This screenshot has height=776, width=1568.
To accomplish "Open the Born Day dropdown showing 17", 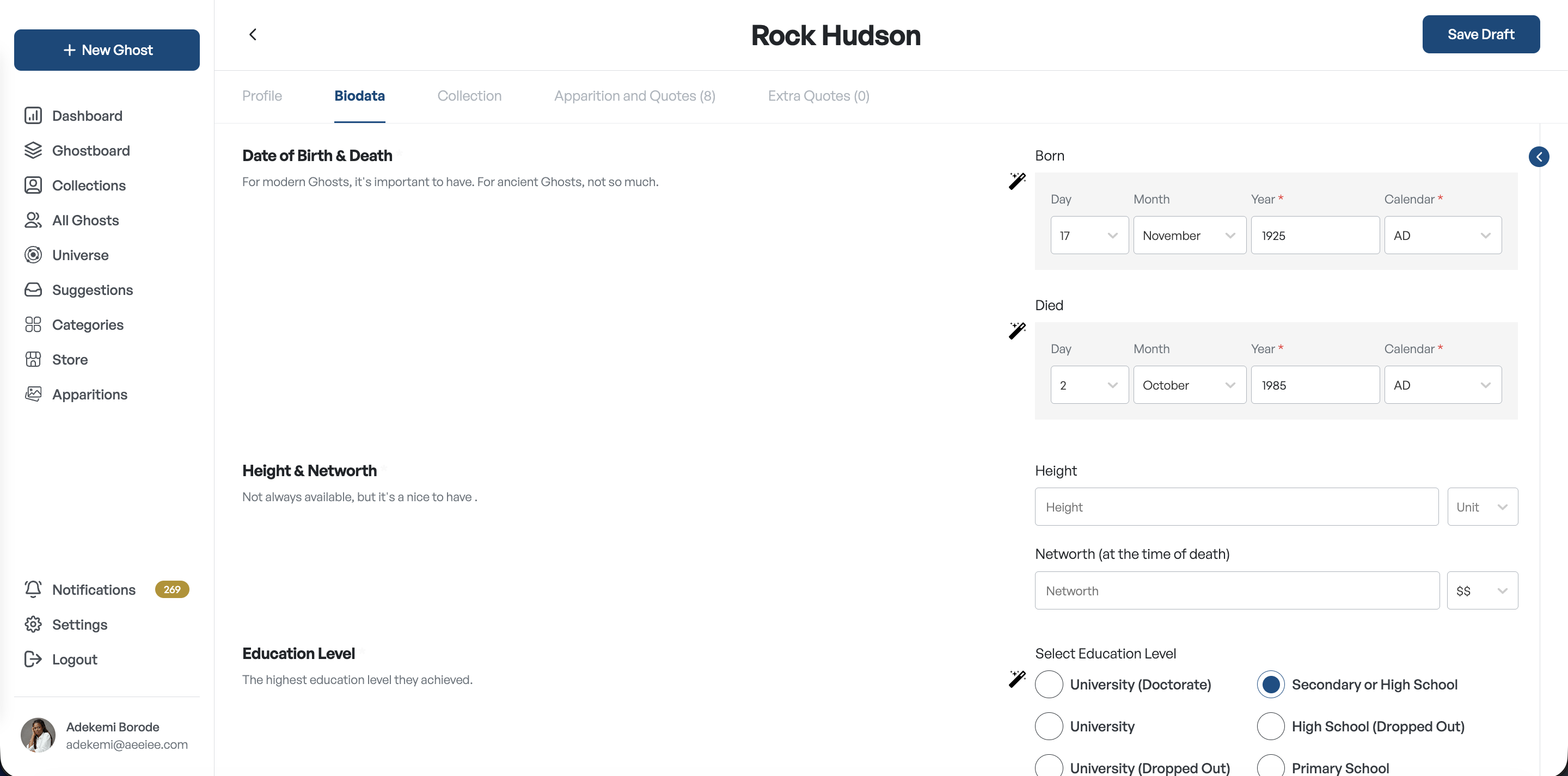I will (1089, 236).
